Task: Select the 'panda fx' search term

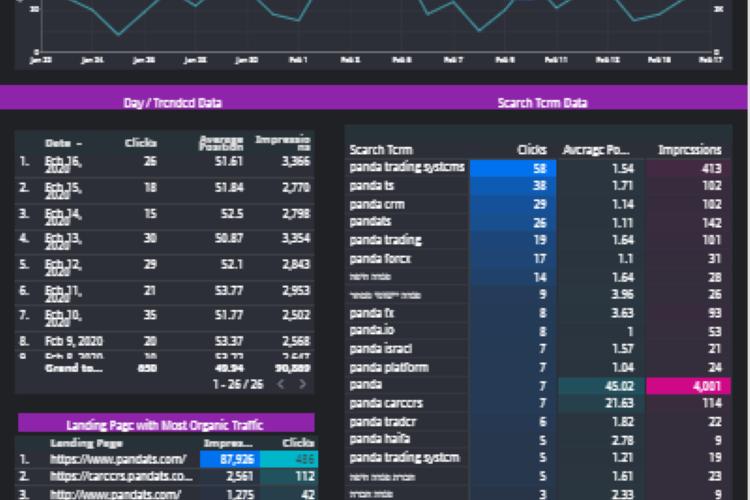Action: pyautogui.click(x=372, y=313)
